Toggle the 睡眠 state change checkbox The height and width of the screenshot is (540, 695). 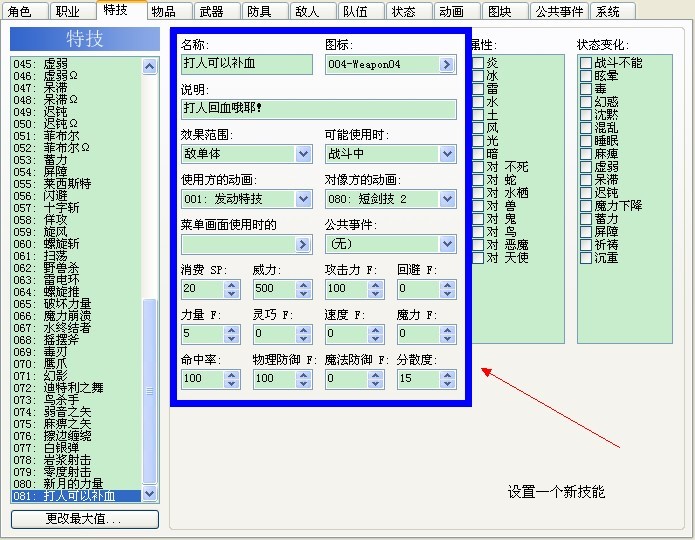pos(586,141)
